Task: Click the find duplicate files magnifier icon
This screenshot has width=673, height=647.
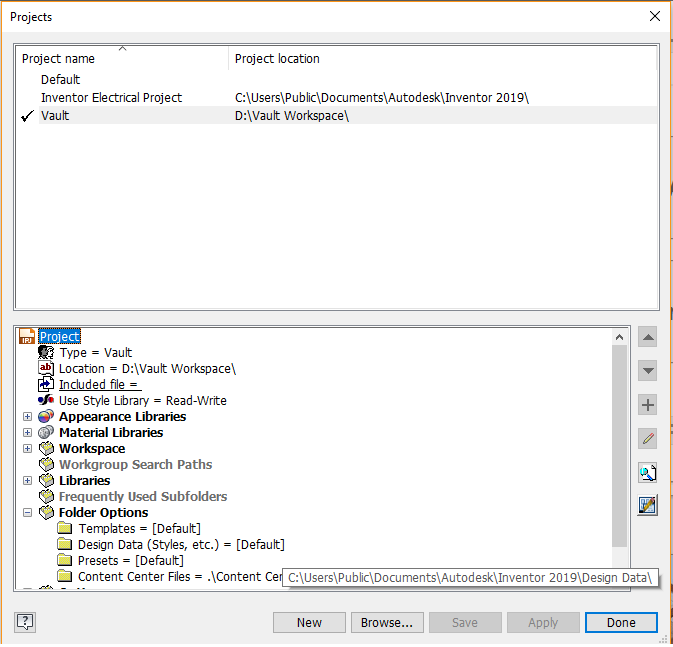Action: tap(648, 473)
